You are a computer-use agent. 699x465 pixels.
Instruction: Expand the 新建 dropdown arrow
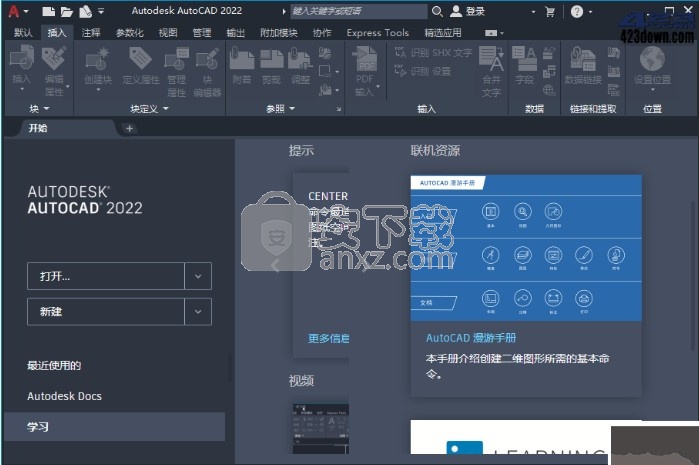click(198, 311)
